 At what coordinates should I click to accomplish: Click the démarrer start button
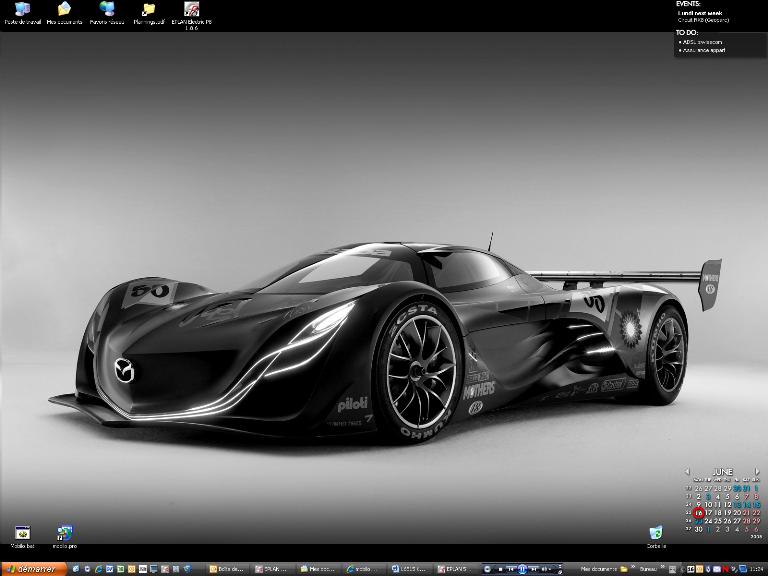(33, 569)
